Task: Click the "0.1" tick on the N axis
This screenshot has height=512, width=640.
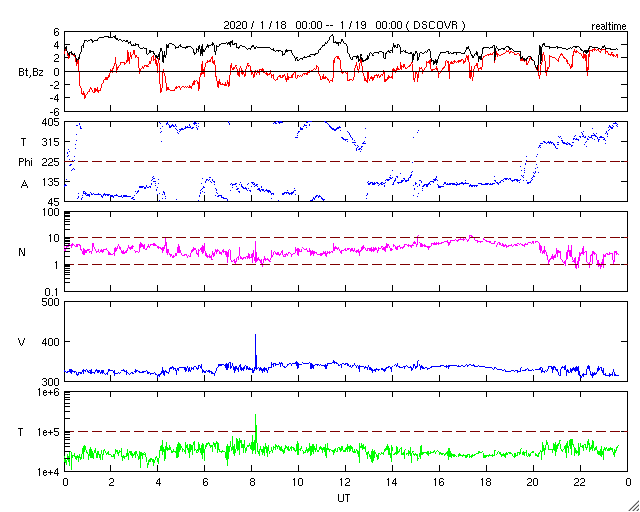Action: [x=53, y=291]
